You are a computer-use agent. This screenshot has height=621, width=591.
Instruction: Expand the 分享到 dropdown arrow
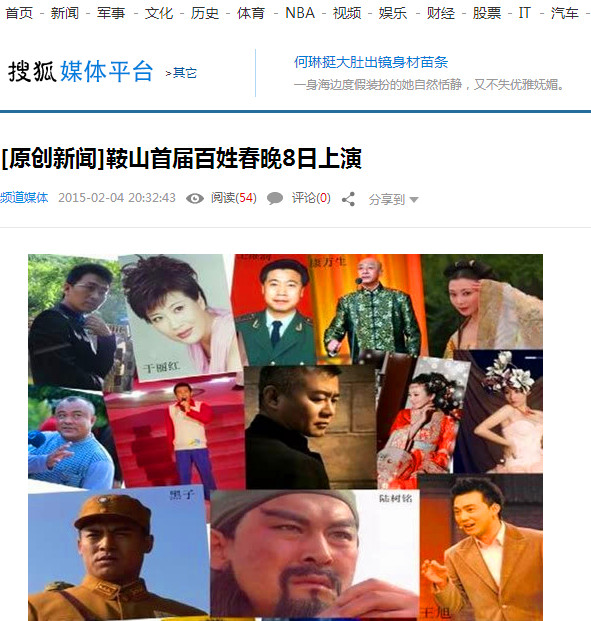coord(414,200)
